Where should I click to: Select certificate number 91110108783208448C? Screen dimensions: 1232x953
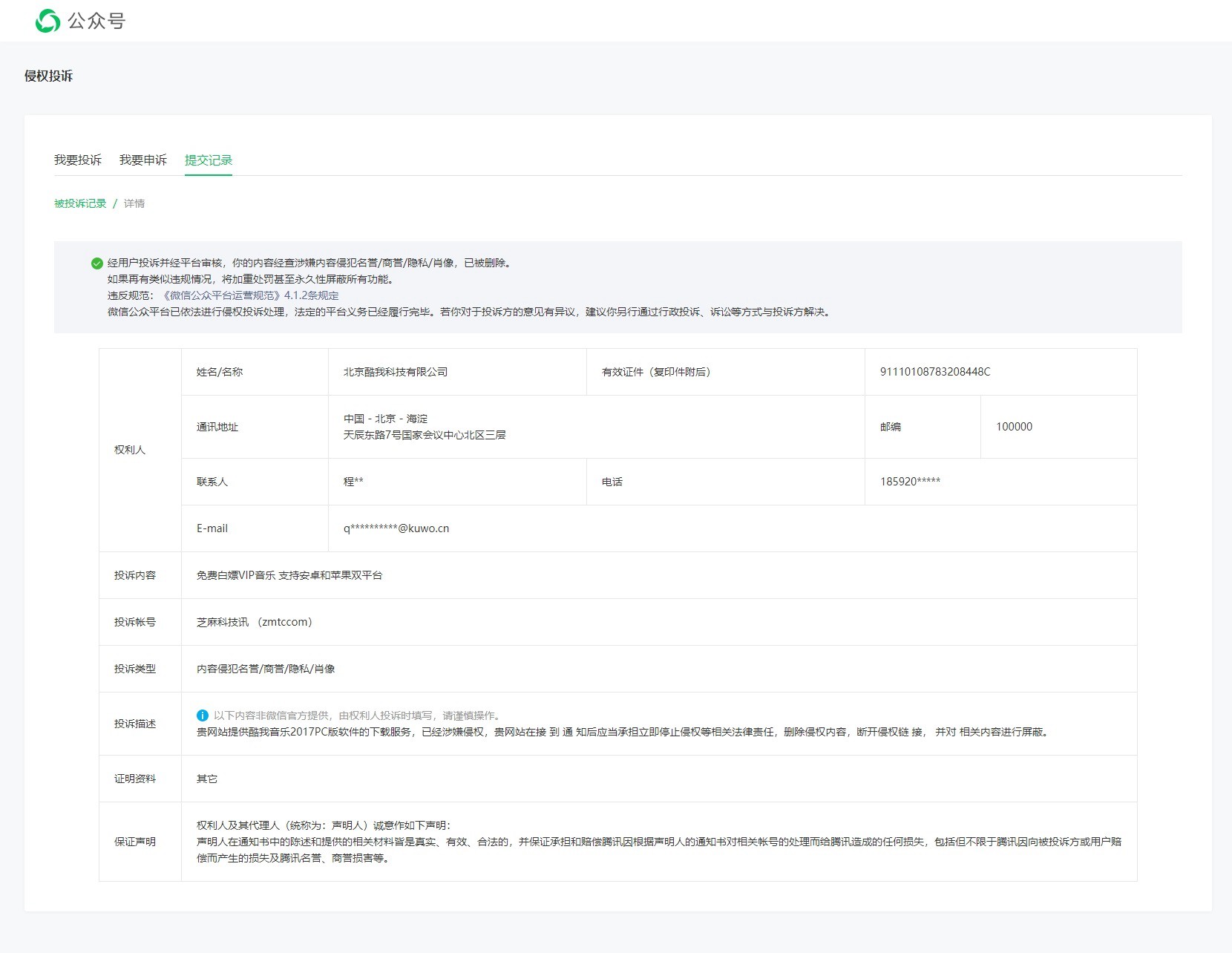(935, 372)
